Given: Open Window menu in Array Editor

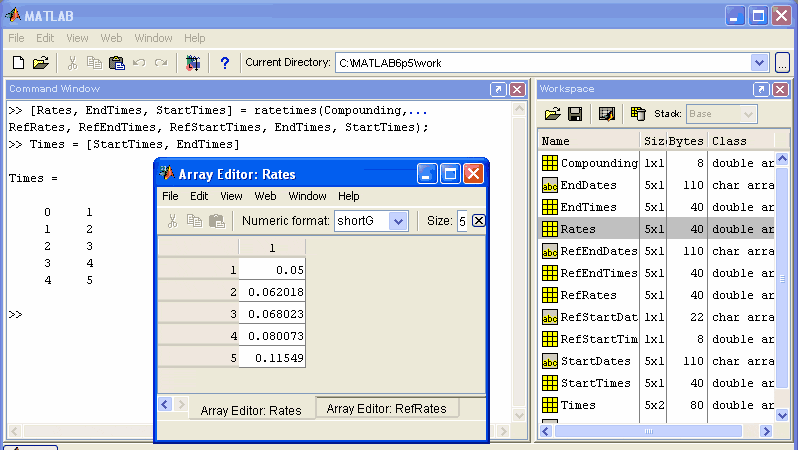Looking at the screenshot, I should 307,196.
